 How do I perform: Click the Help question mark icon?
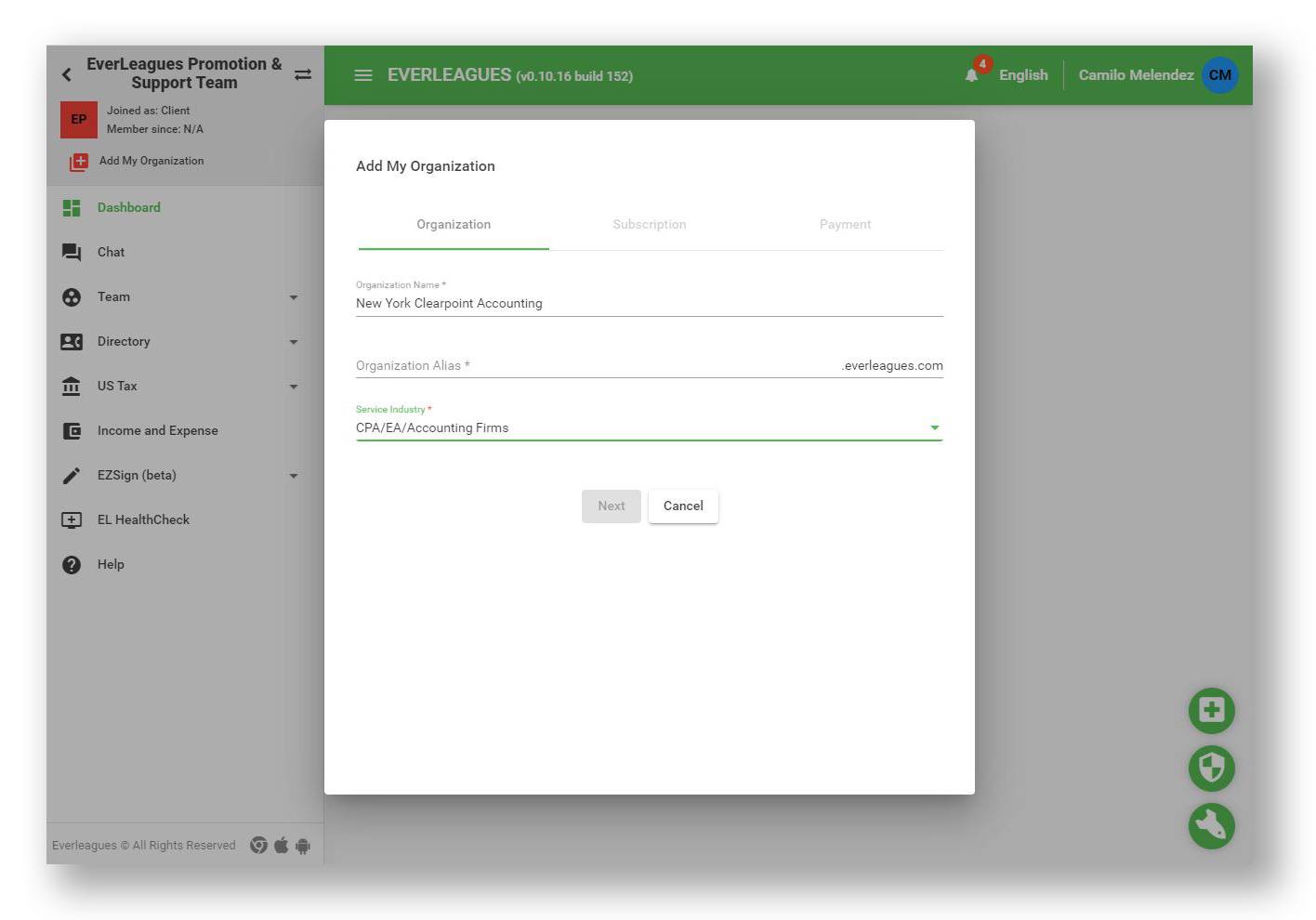point(72,565)
